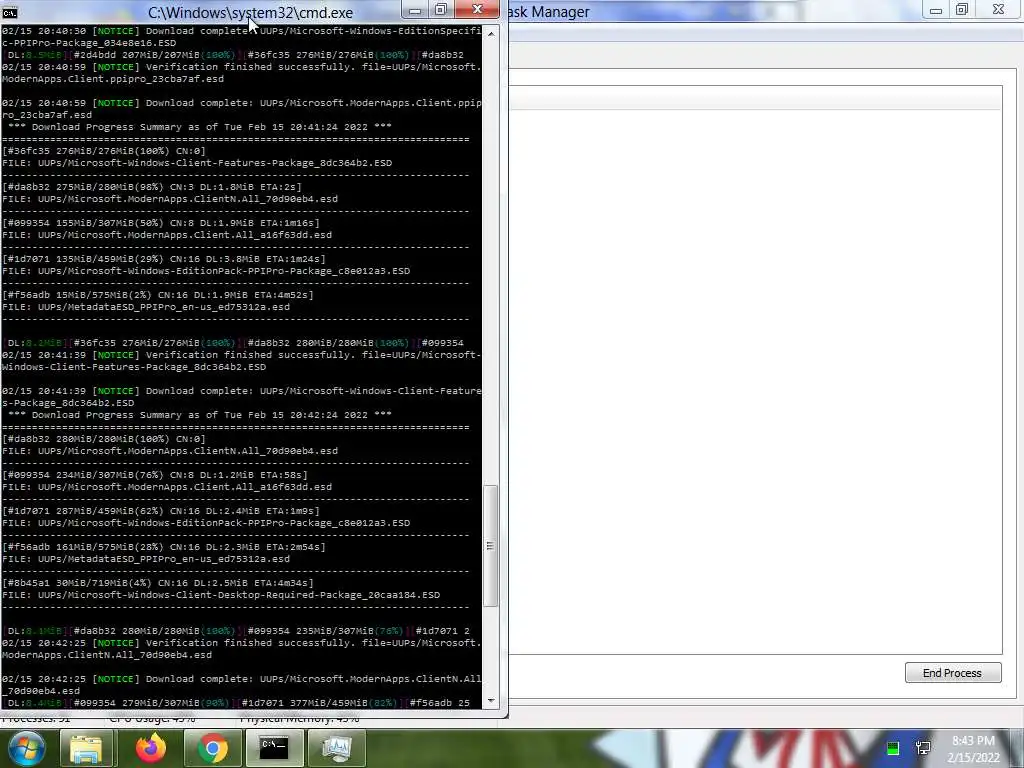Open the Windows Start menu

(x=27, y=748)
